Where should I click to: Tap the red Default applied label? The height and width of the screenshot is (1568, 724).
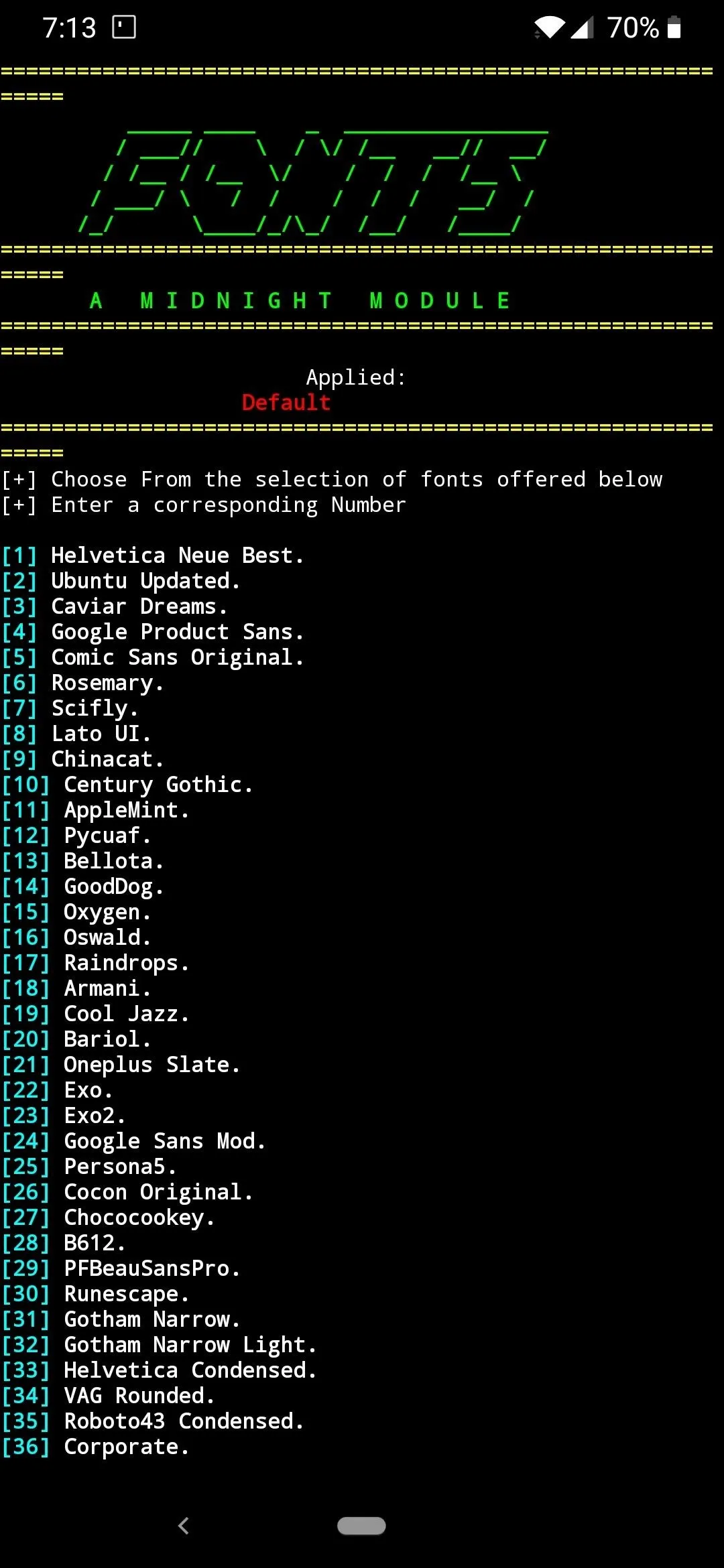pyautogui.click(x=286, y=403)
